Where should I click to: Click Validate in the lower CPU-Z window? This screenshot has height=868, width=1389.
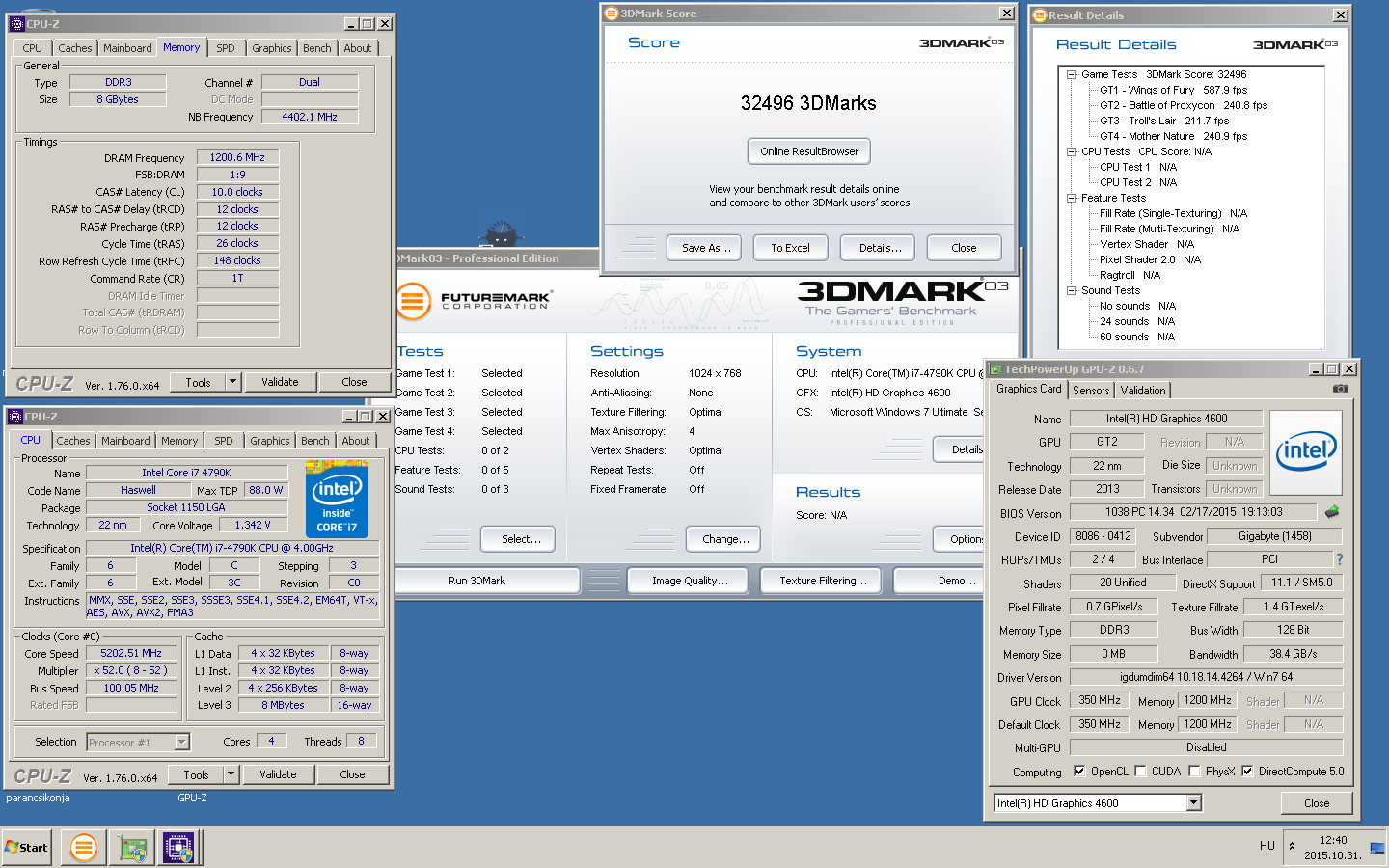tap(278, 774)
